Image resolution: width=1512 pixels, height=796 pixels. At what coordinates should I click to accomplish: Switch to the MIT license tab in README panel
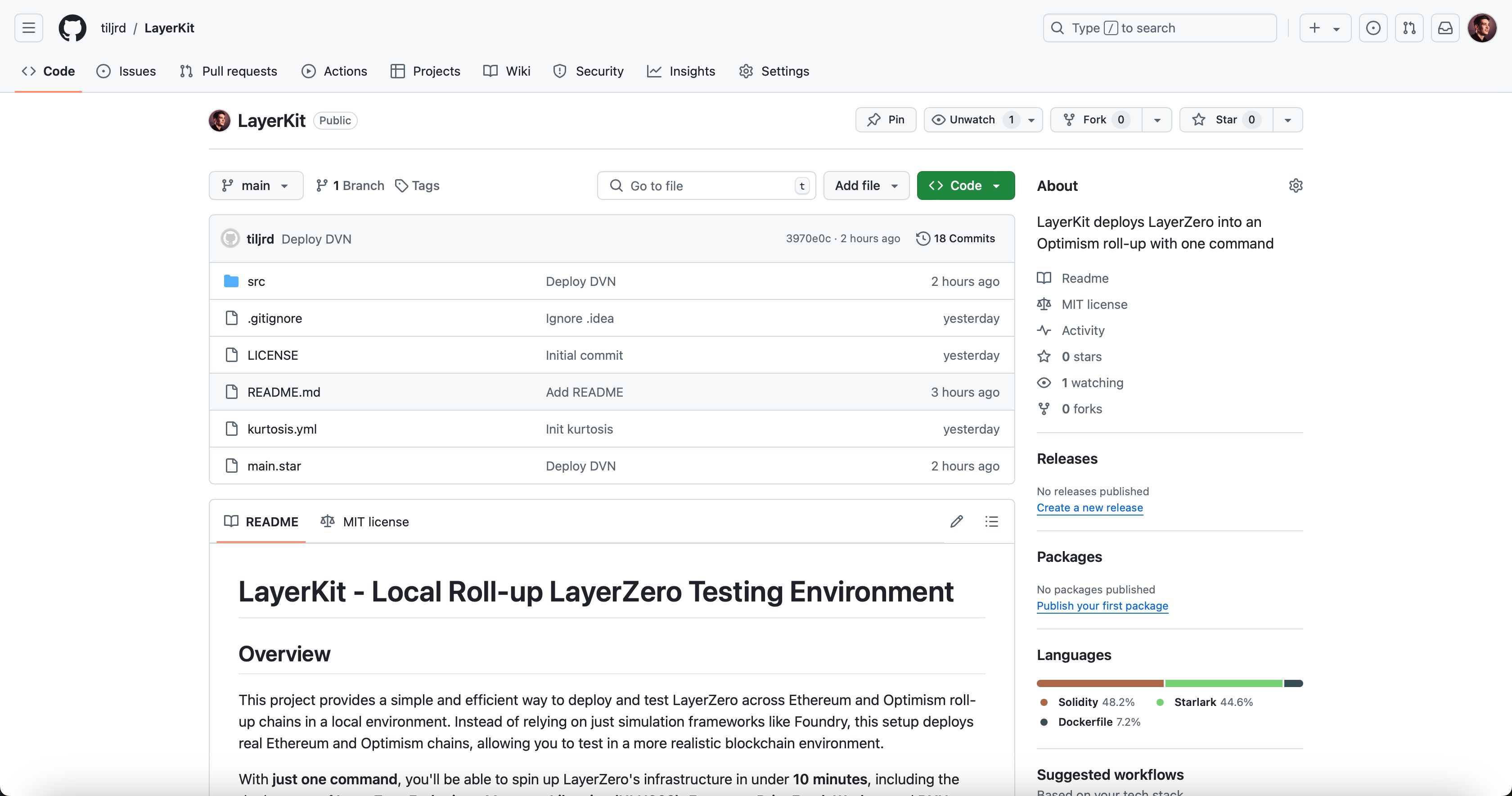click(364, 522)
